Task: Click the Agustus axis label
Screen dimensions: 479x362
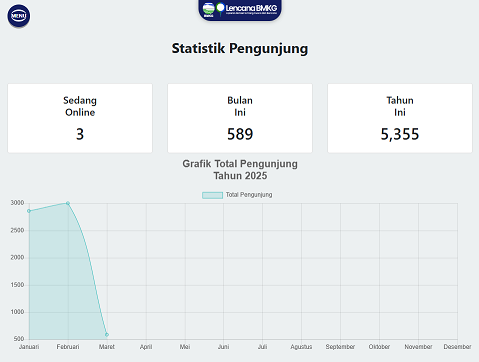Action: pos(301,347)
